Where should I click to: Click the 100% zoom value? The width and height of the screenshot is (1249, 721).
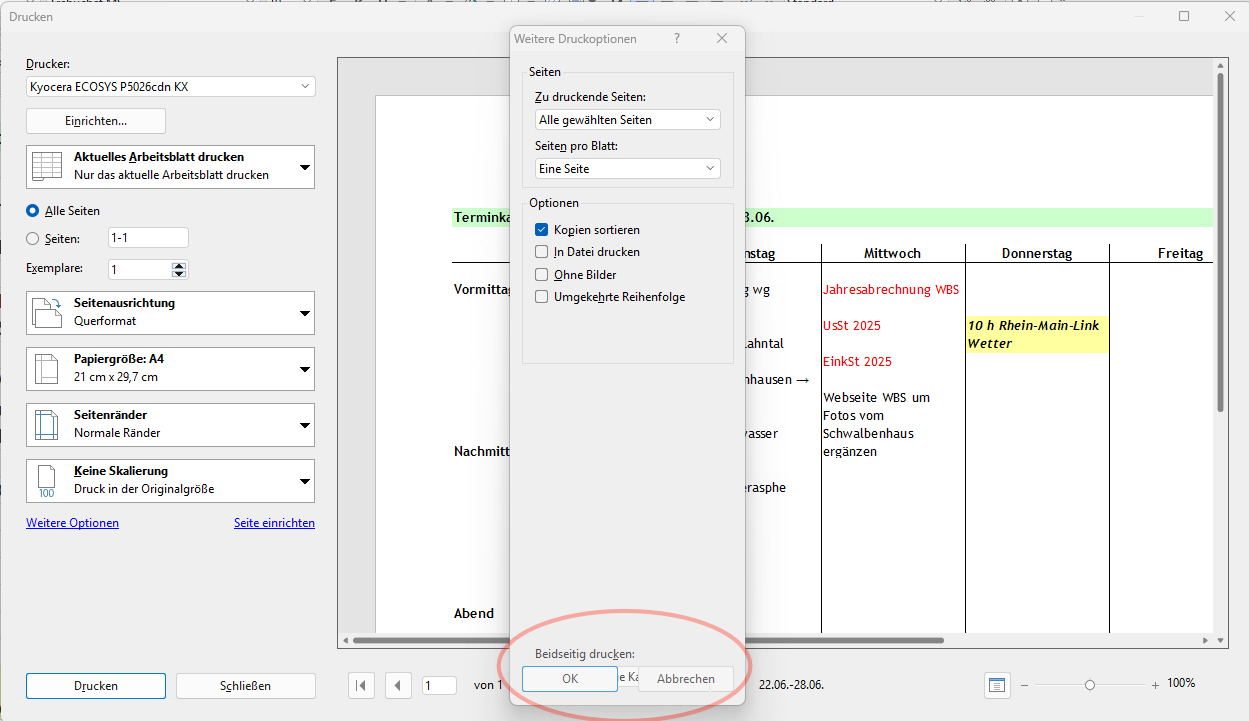[x=1181, y=683]
